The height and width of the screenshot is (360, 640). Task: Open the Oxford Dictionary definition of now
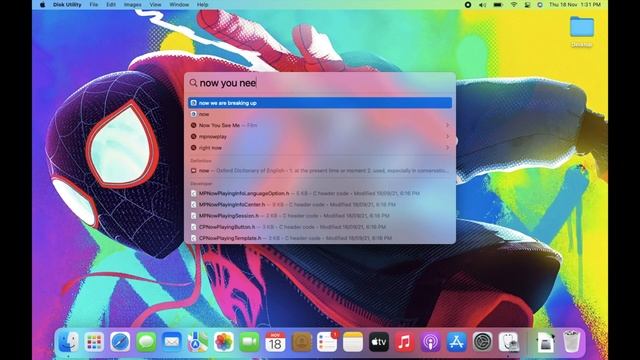320,171
